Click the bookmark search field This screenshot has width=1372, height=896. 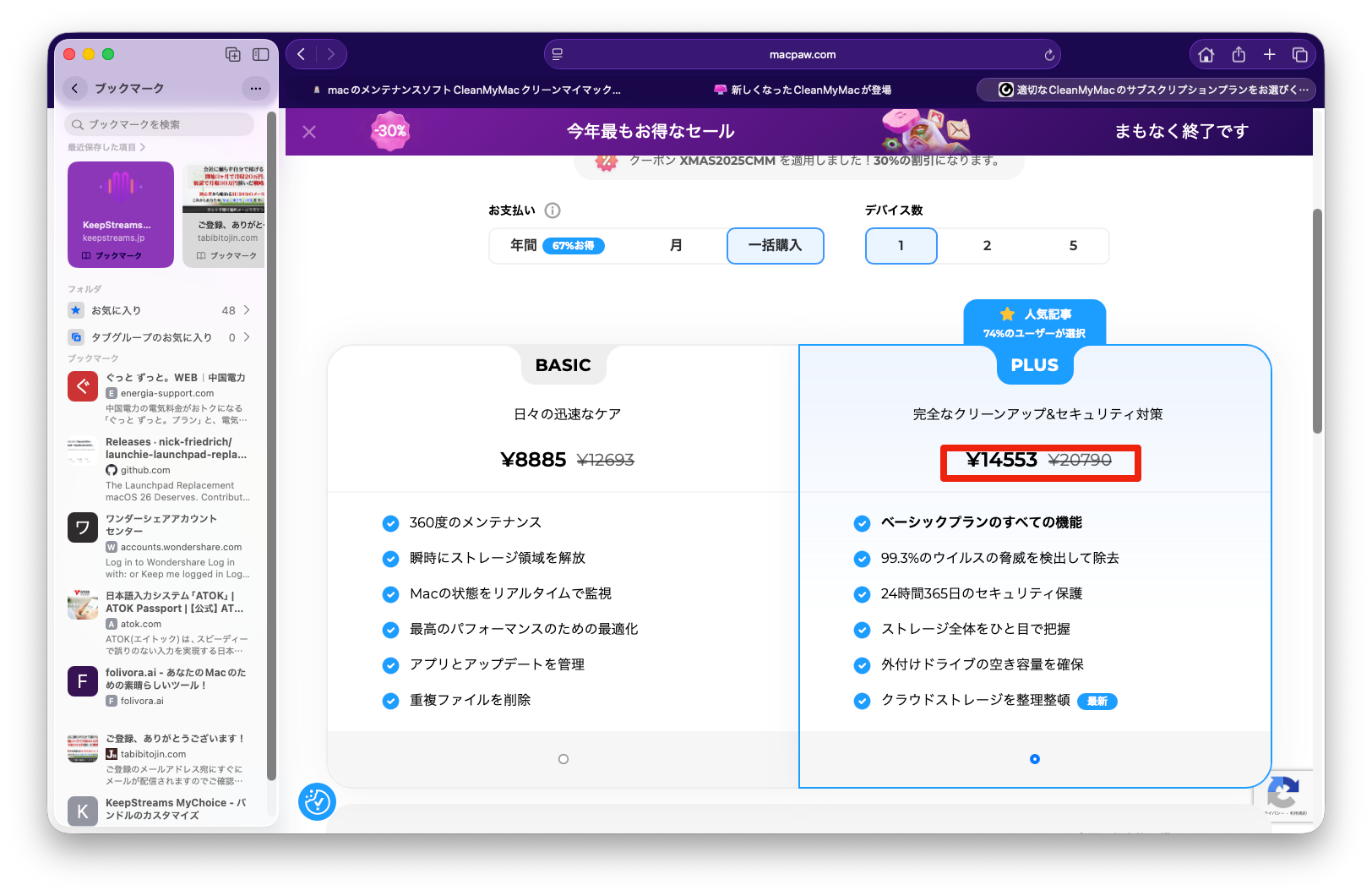(x=161, y=124)
